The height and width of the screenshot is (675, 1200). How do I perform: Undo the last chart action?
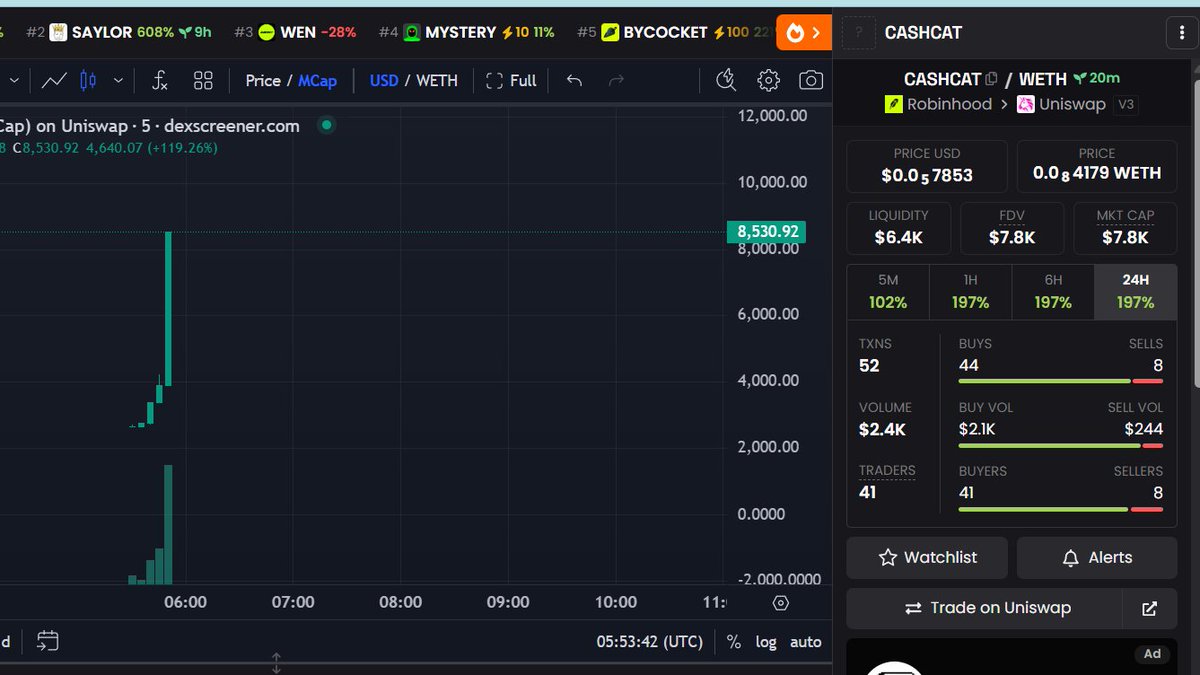coord(574,80)
